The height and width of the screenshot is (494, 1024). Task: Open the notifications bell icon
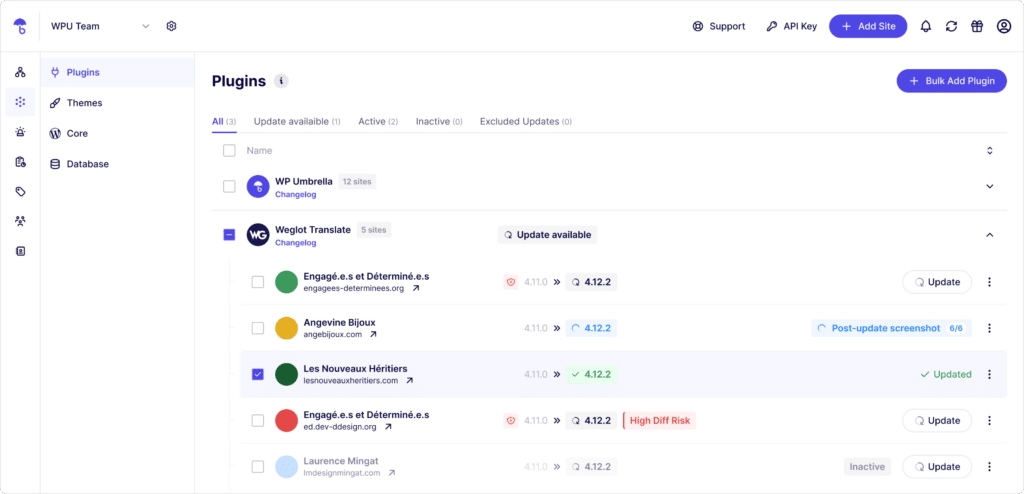click(x=925, y=26)
